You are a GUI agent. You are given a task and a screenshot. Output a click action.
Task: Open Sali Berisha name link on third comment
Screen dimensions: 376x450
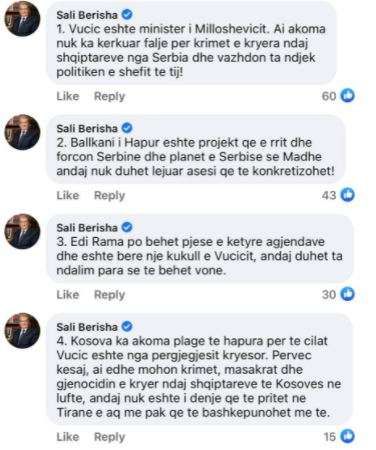(x=87, y=228)
